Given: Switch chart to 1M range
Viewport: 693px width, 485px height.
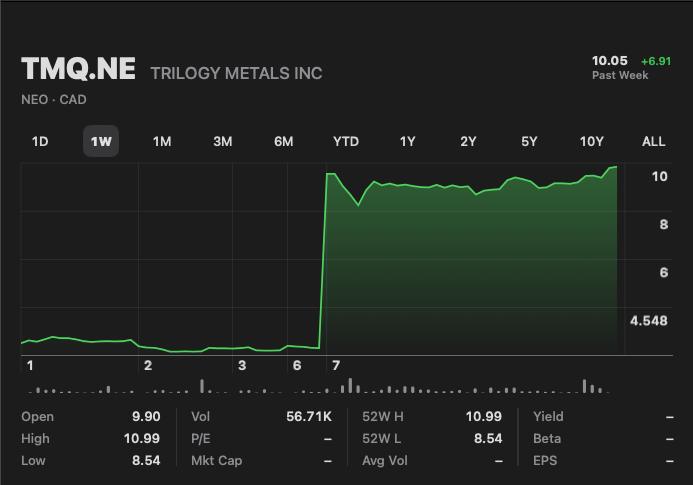Looking at the screenshot, I should click(x=162, y=141).
